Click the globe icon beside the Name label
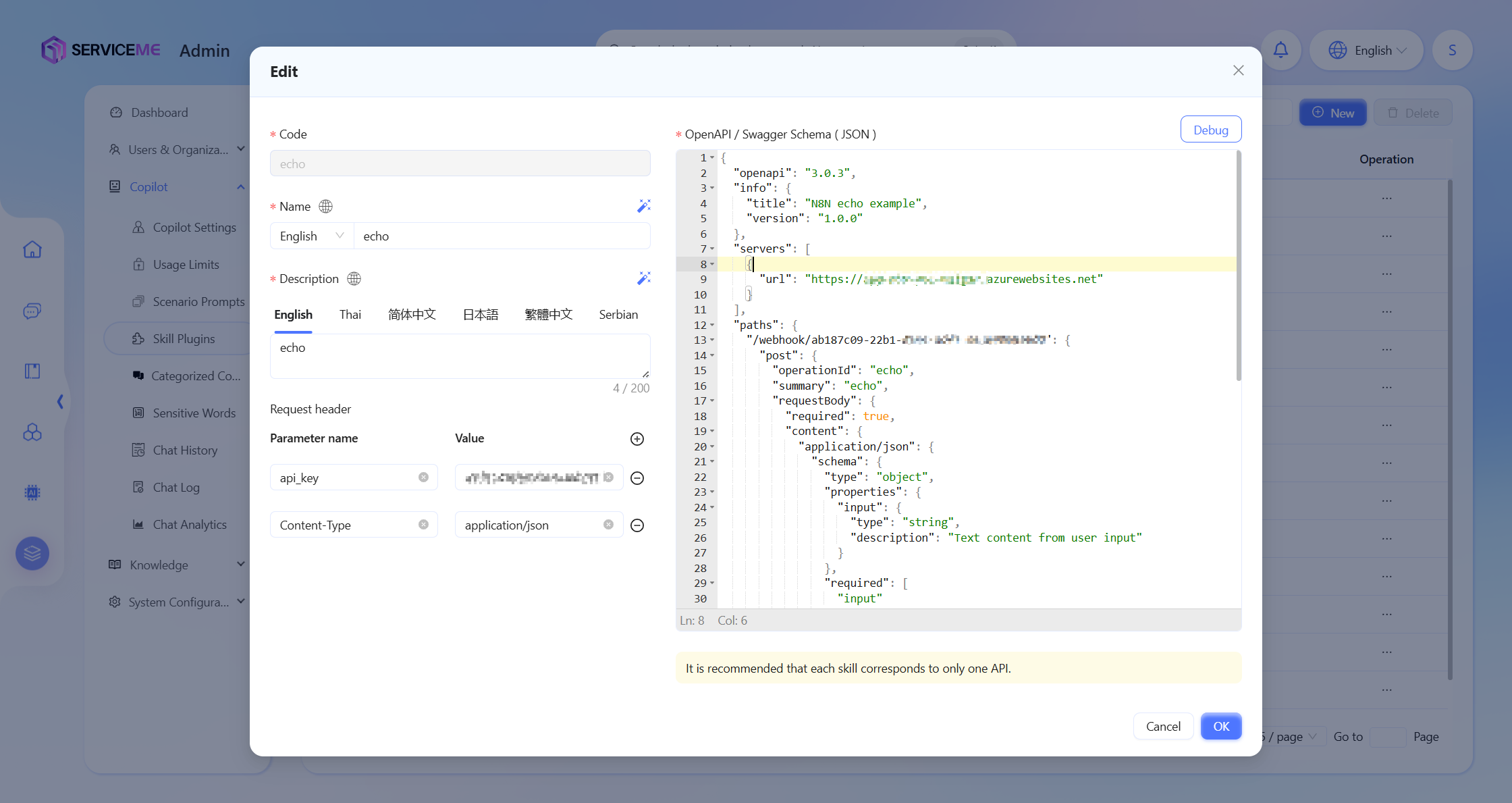 coord(326,207)
